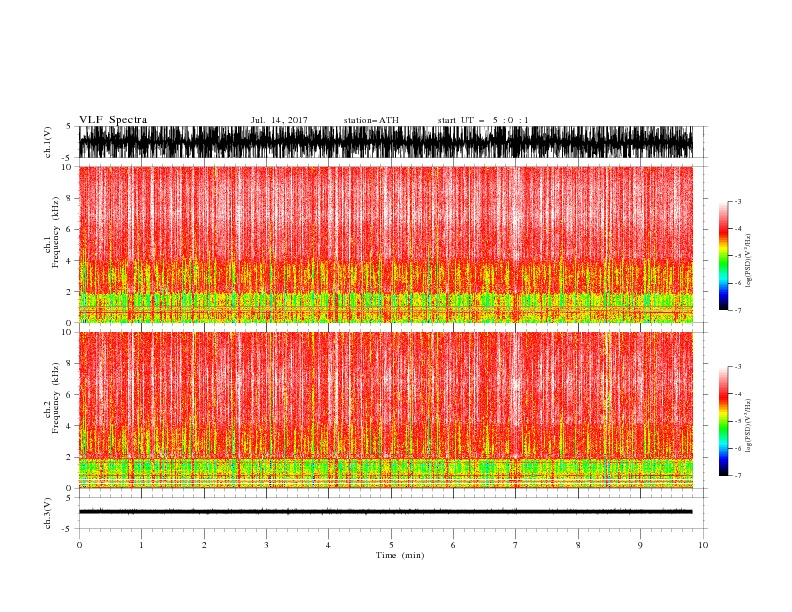This screenshot has width=792, height=612.
Task: Click the Time (min) axis label
Action: click(x=400, y=555)
